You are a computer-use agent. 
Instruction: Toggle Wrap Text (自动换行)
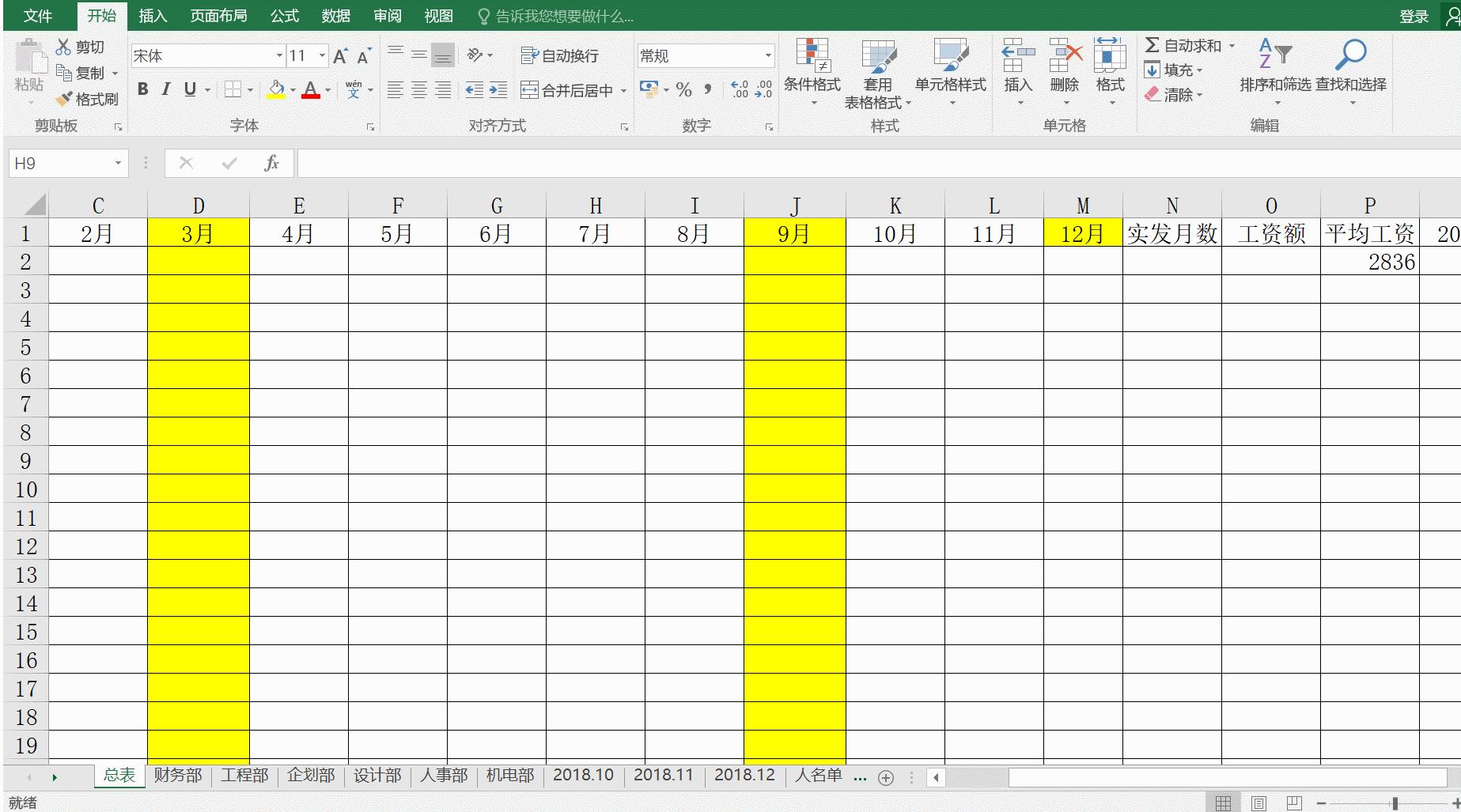pyautogui.click(x=559, y=55)
